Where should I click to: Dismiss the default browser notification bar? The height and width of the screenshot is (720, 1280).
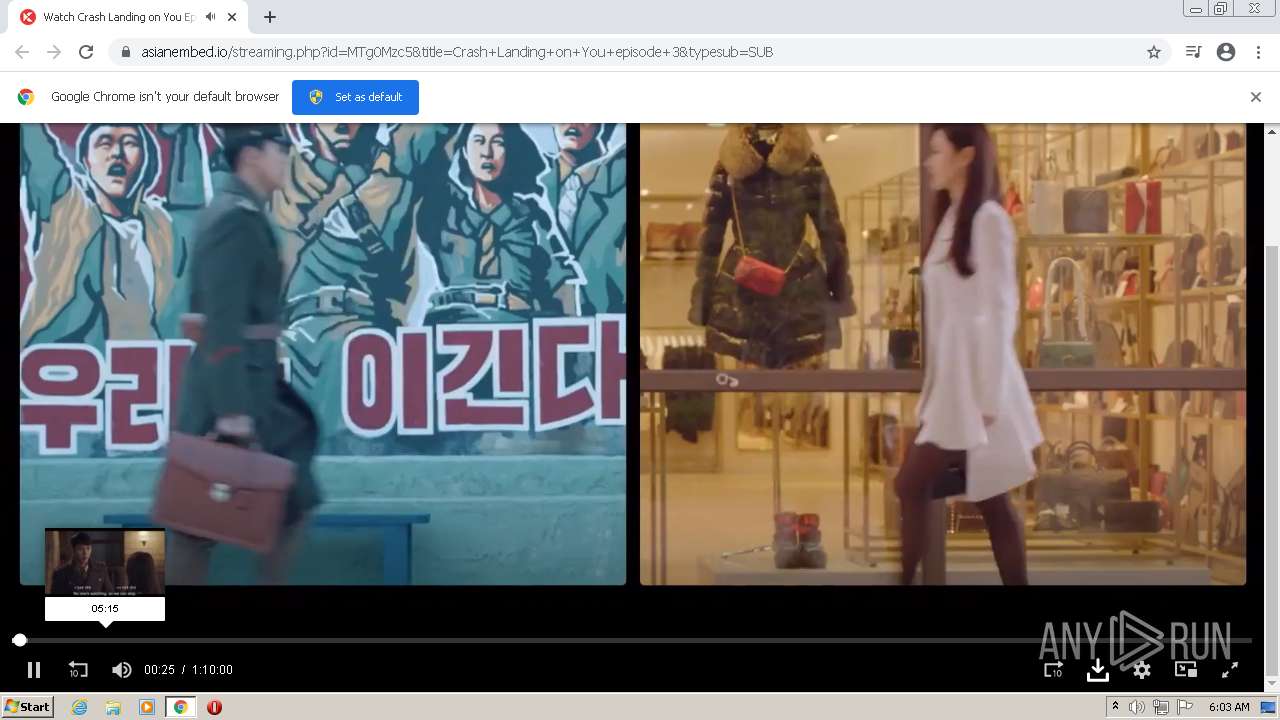tap(1255, 97)
